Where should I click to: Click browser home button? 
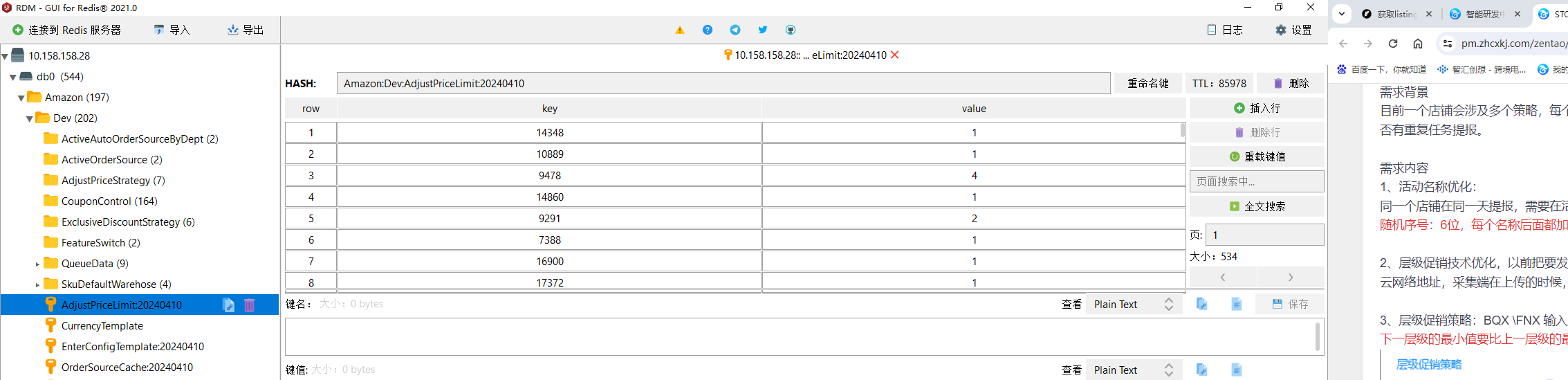pos(1418,44)
